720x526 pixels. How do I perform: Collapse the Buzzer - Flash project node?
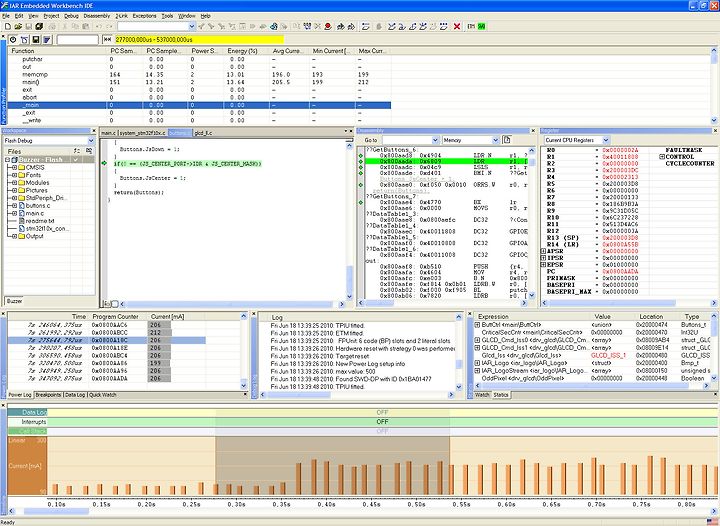point(8,160)
